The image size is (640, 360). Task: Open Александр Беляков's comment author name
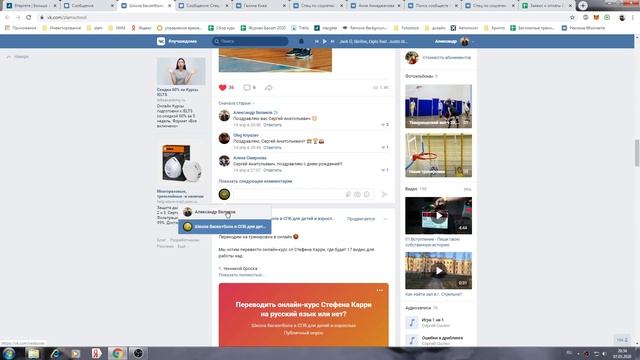click(x=253, y=112)
